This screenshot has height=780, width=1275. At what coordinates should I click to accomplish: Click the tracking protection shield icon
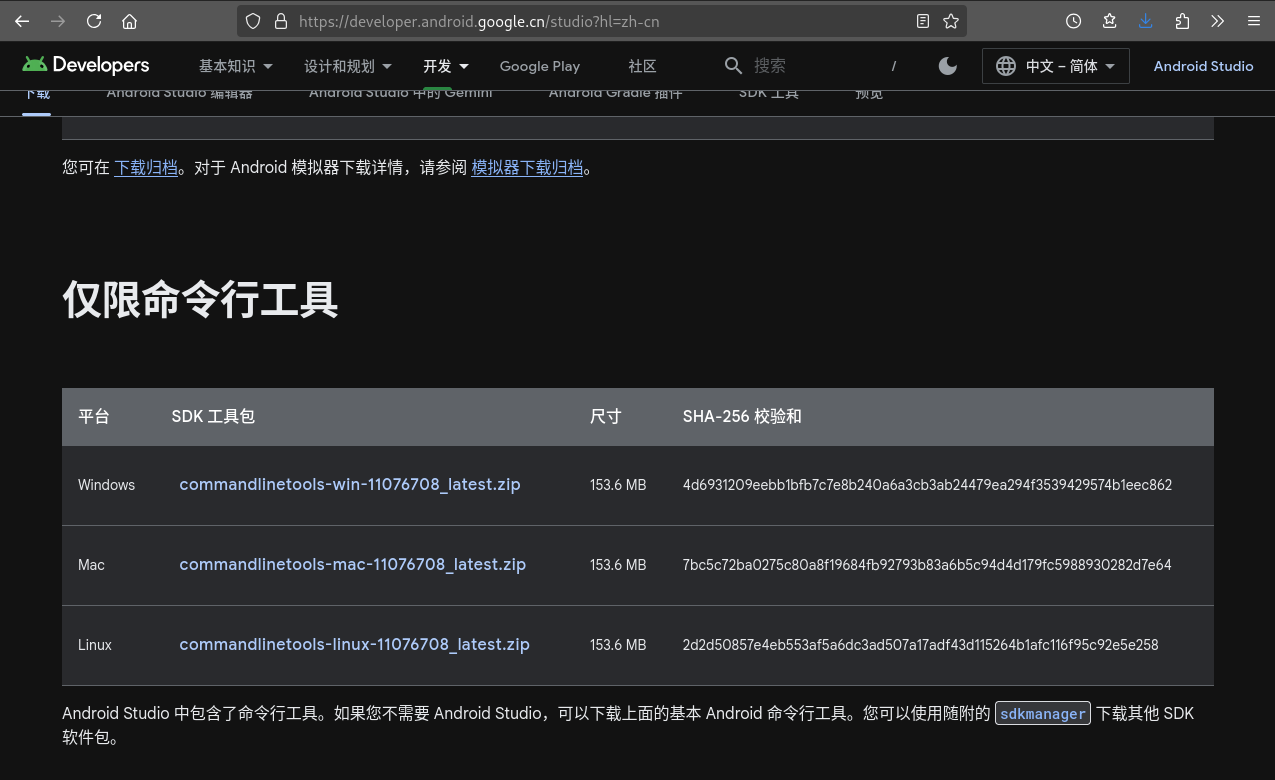(x=253, y=21)
